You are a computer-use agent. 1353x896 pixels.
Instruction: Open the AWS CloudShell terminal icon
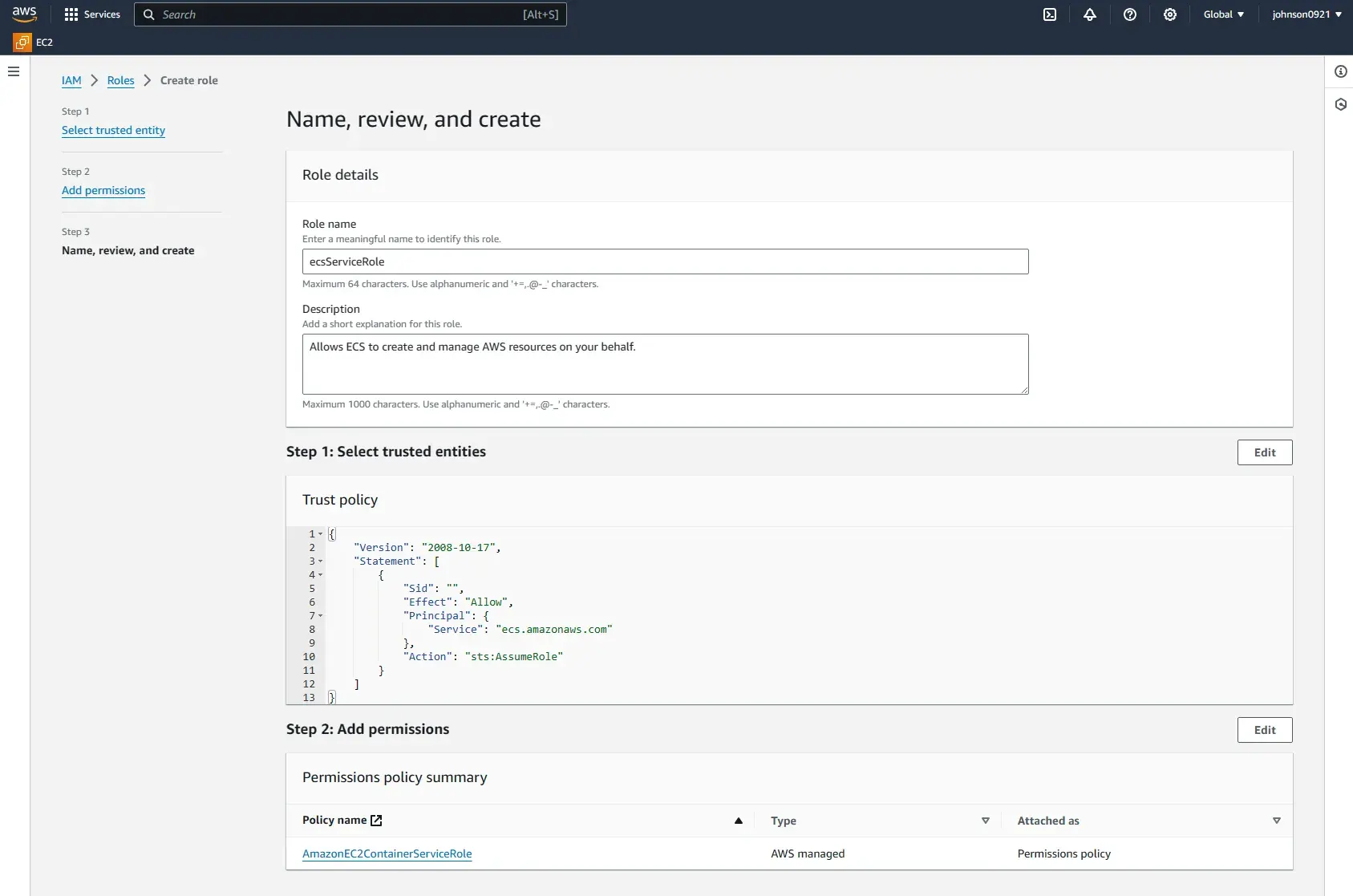1051,14
